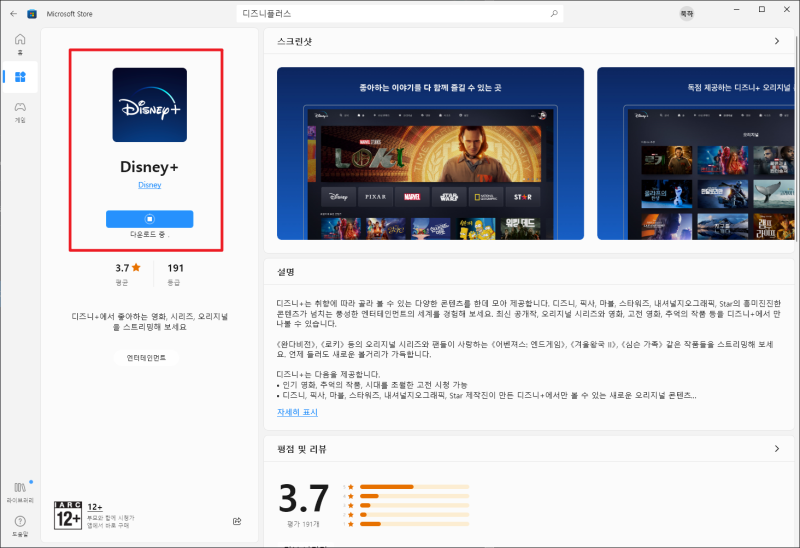Screen dimensions: 800x548
Task: Click the 설명 section heading
Action: [286, 272]
